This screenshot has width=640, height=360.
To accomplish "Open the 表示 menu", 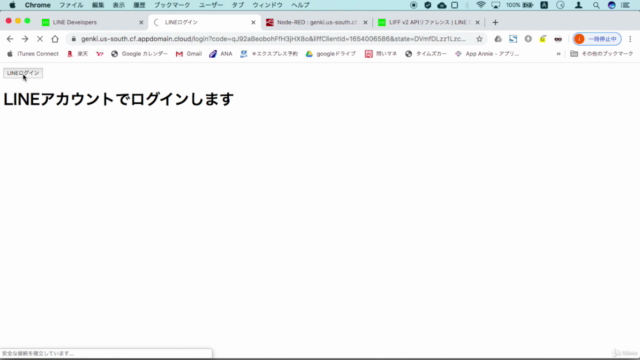I will click(x=119, y=5).
